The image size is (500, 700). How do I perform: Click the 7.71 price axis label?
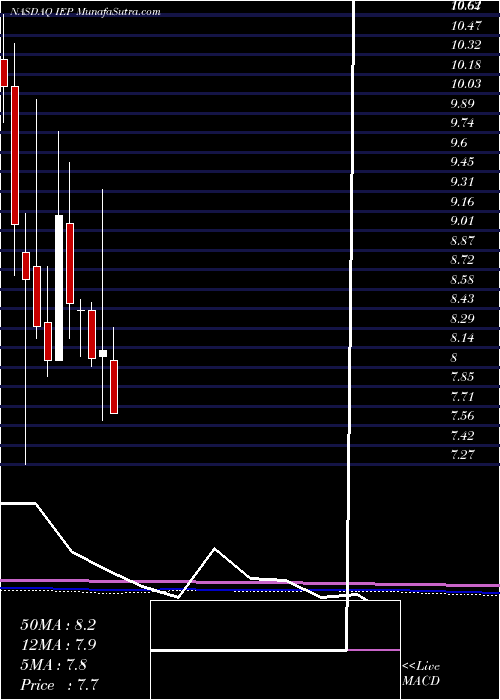(462, 396)
